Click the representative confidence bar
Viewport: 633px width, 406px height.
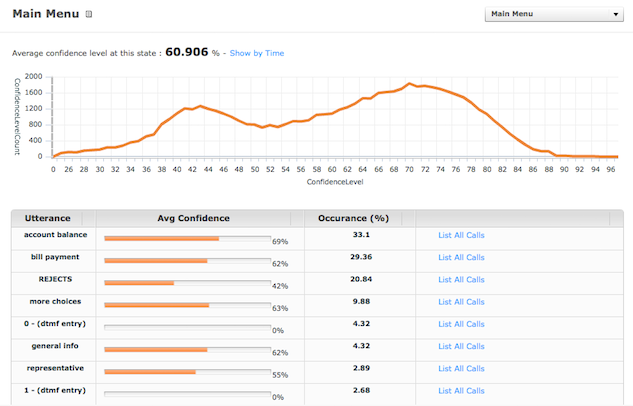coord(188,372)
